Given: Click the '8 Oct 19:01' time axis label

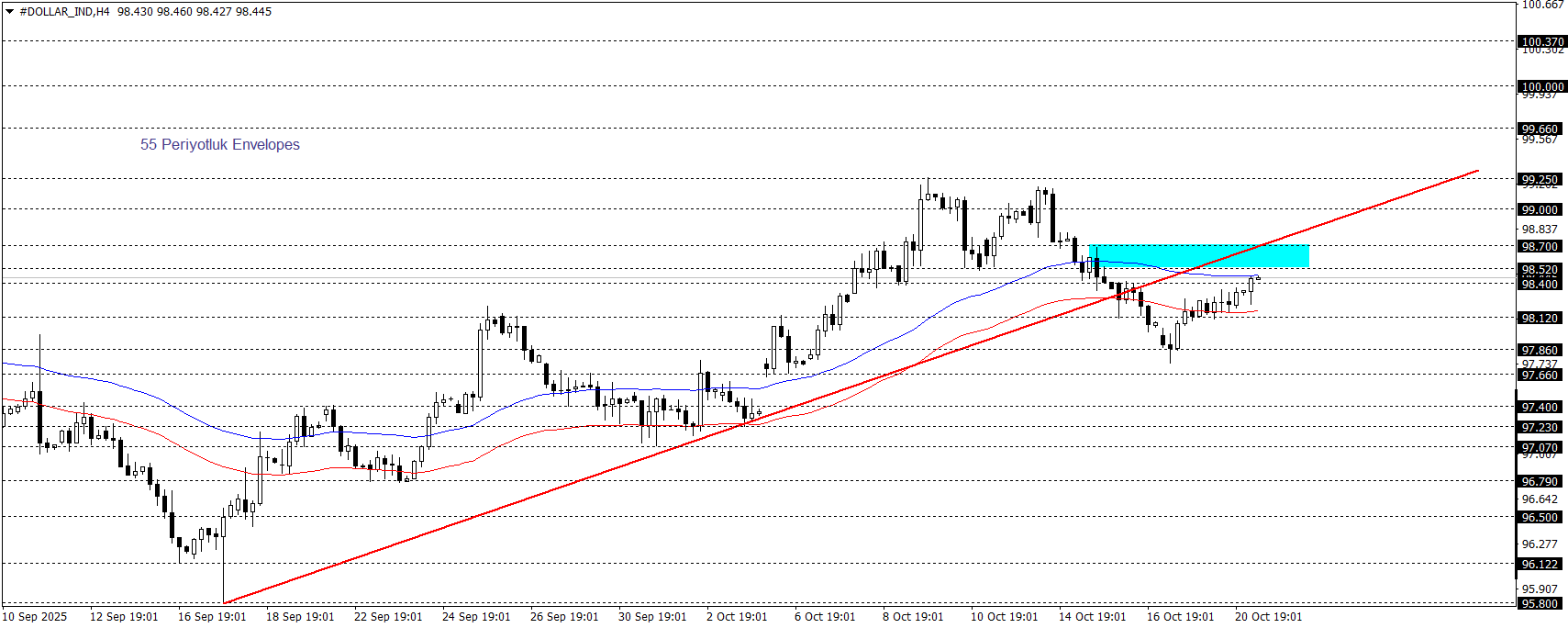Looking at the screenshot, I should (913, 617).
